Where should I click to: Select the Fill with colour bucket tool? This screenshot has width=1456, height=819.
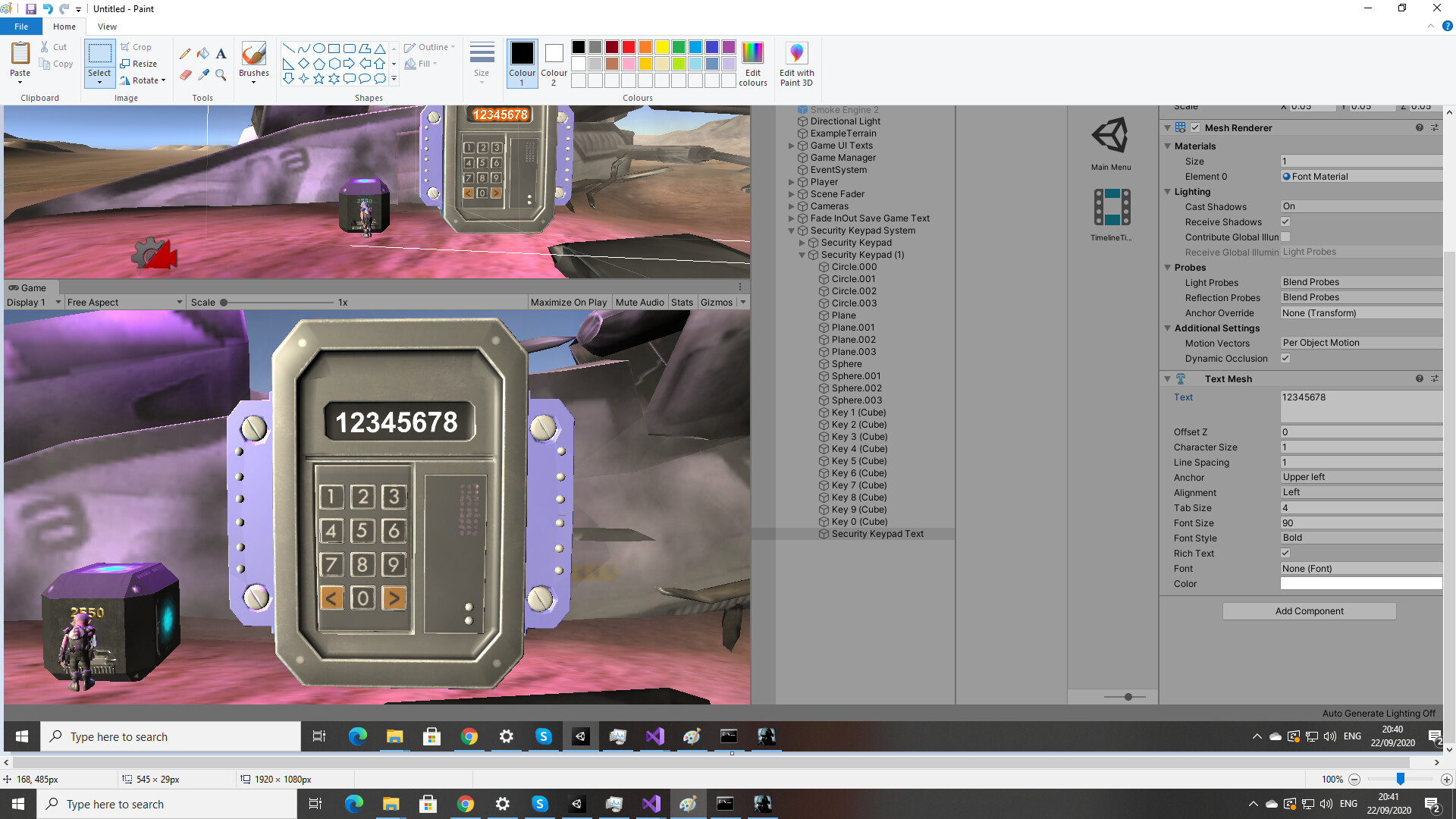pyautogui.click(x=203, y=54)
